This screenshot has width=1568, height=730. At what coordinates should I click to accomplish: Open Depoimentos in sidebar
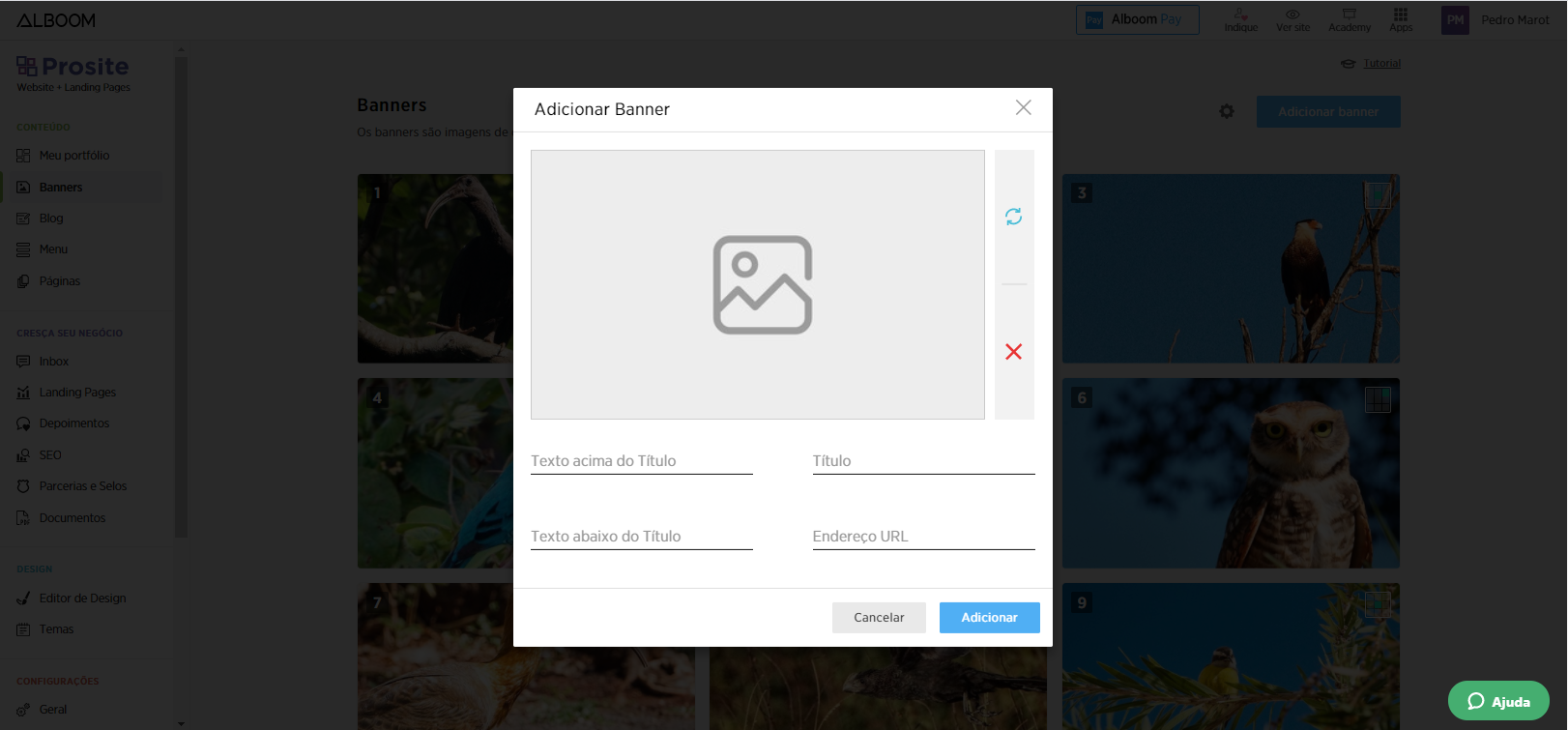(74, 423)
